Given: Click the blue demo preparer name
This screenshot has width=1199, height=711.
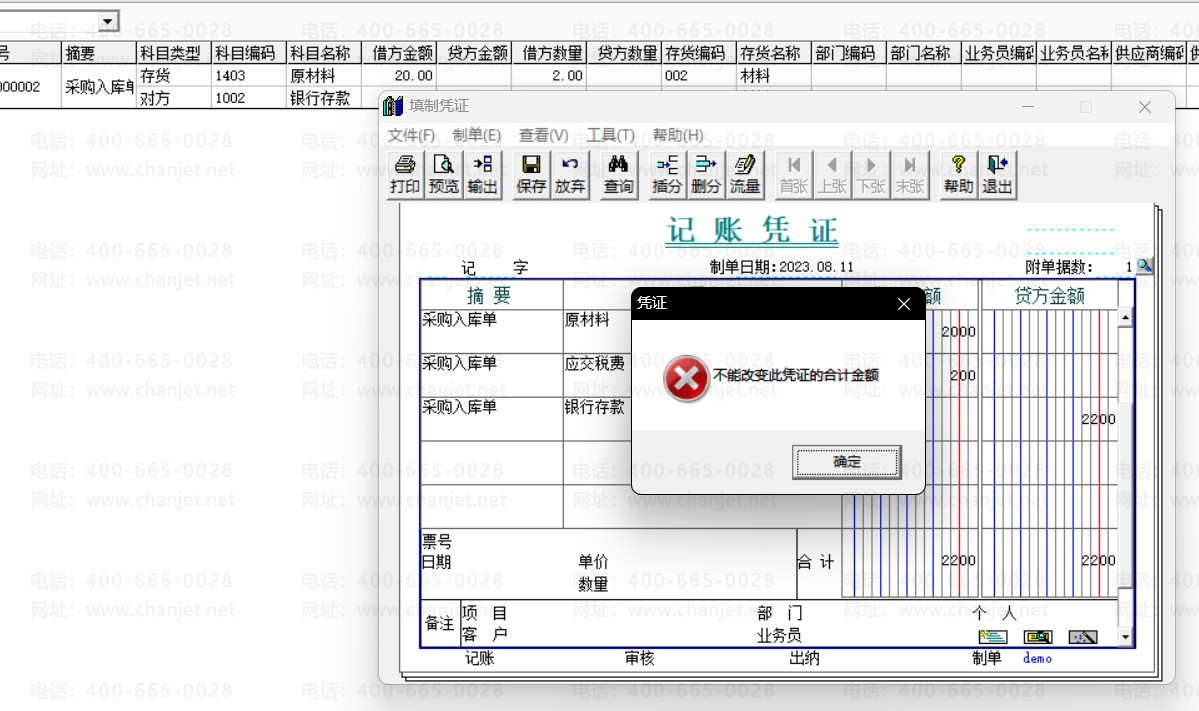Looking at the screenshot, I should 1037,658.
